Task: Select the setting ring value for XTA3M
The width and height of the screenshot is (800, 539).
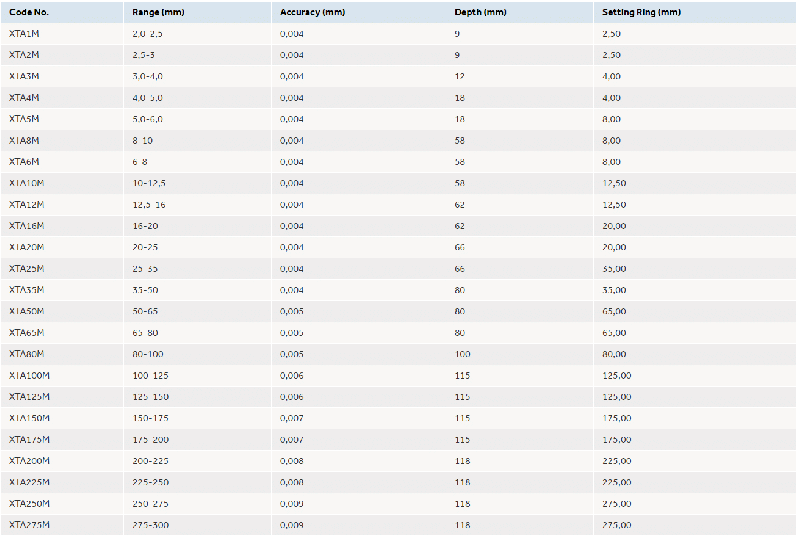Action: point(613,76)
